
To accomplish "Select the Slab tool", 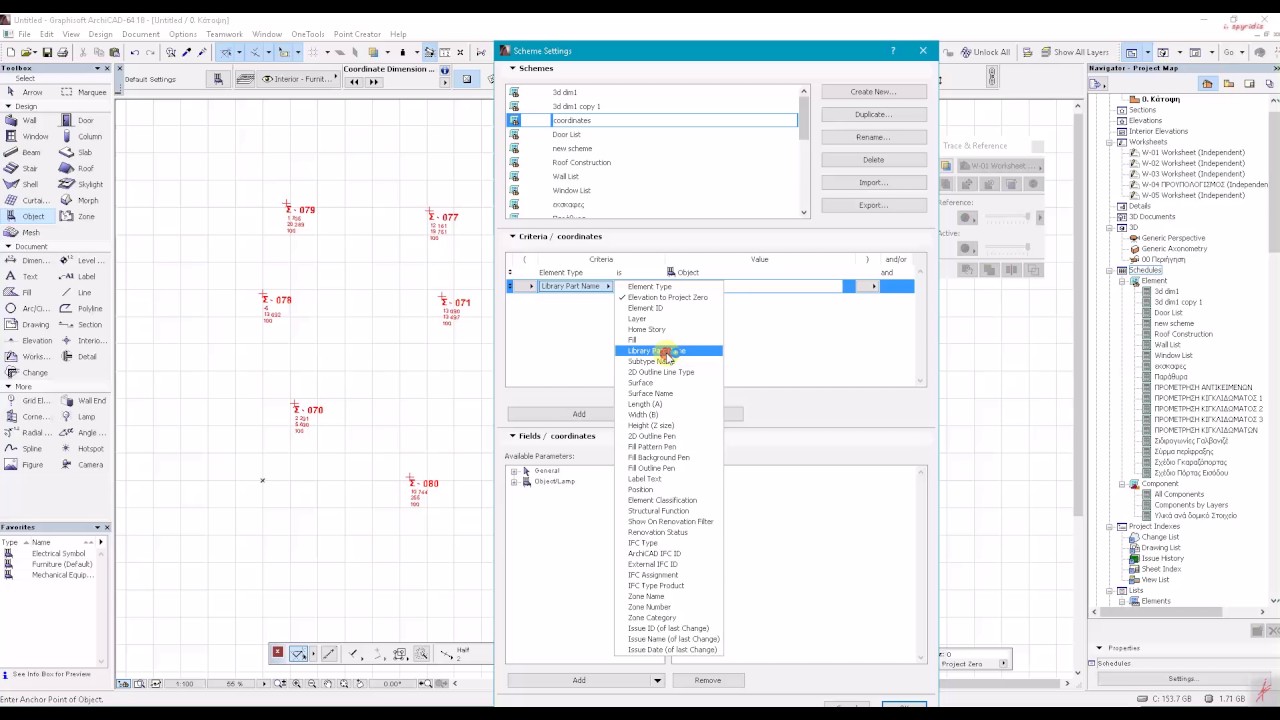I will [78, 152].
